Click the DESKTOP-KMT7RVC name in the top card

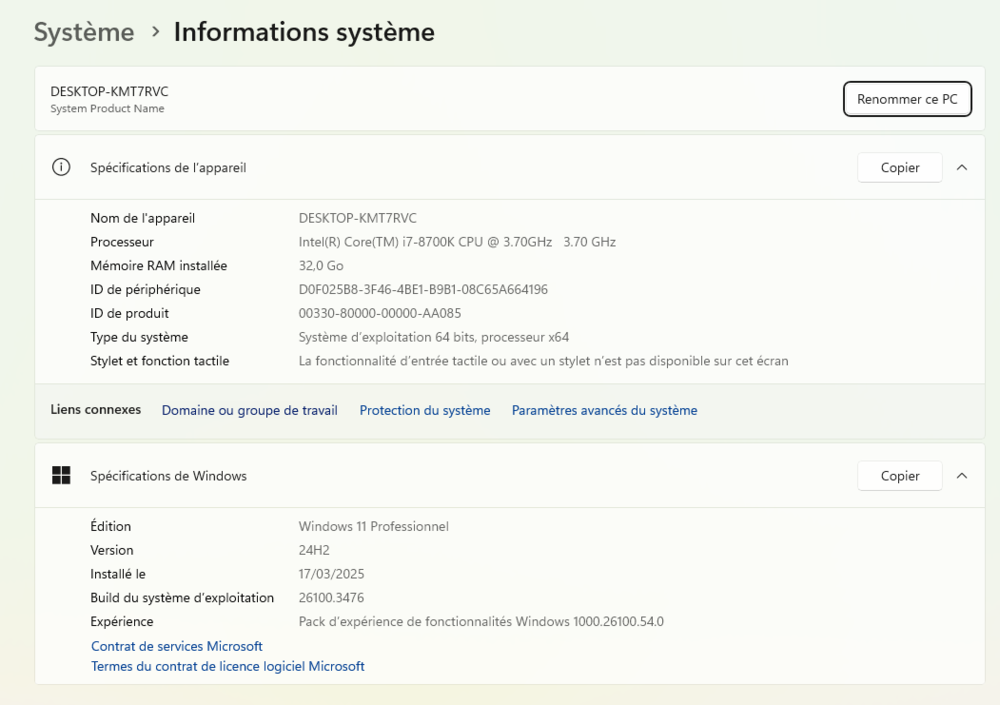point(109,91)
